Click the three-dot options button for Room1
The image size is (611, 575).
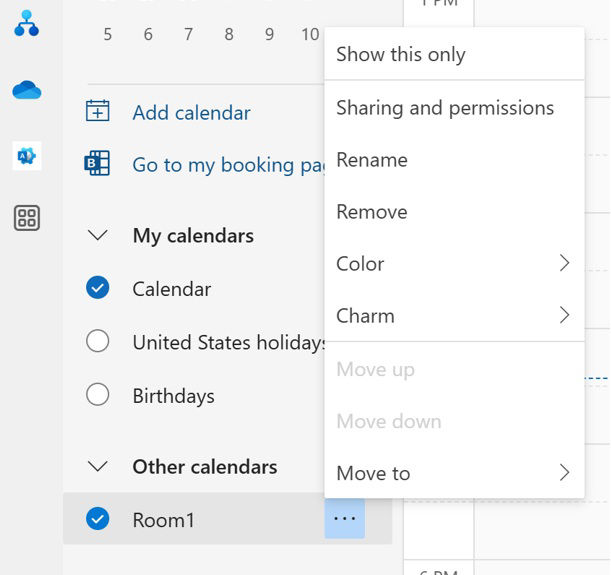tap(345, 518)
